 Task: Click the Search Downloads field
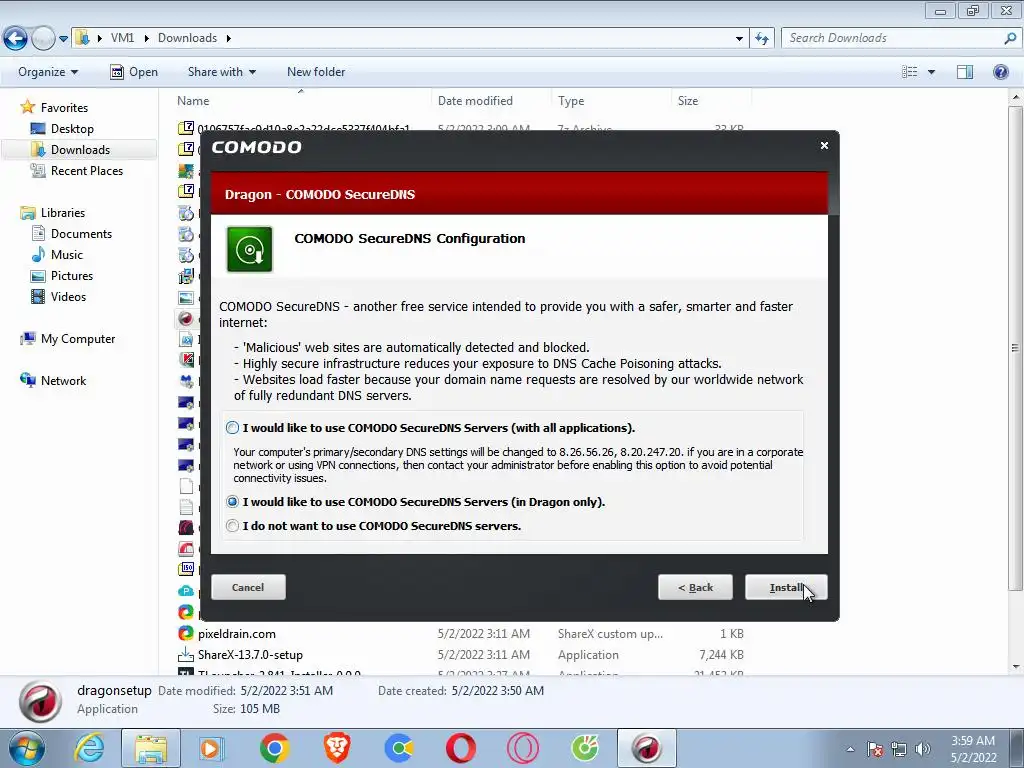coord(895,38)
